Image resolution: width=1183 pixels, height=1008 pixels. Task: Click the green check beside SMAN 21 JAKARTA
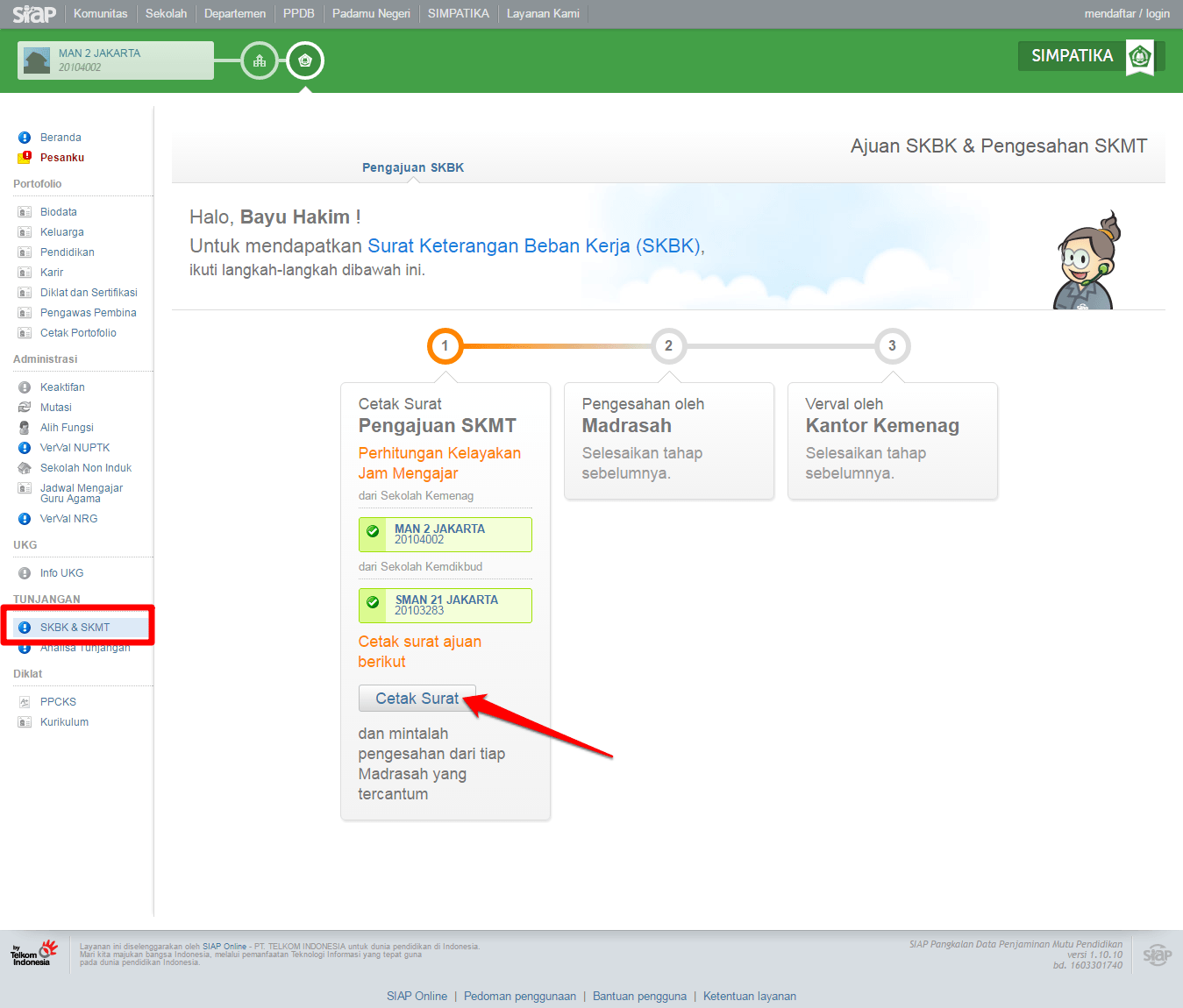373,602
